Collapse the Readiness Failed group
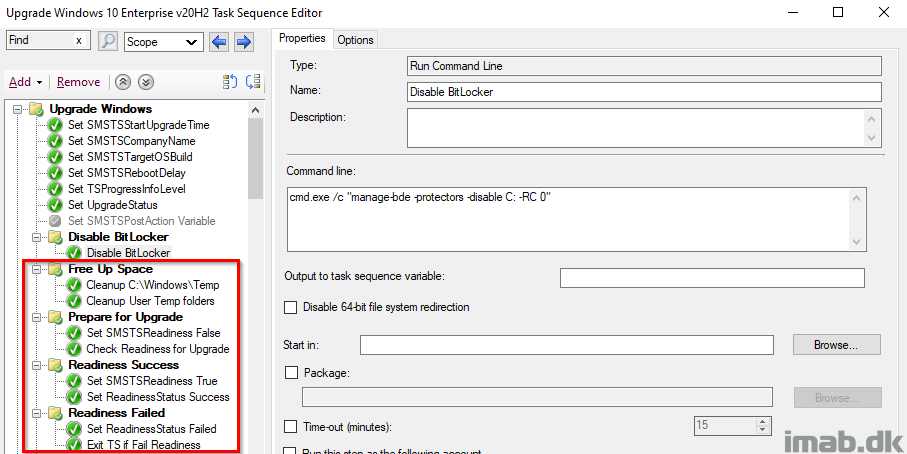The width and height of the screenshot is (907, 454). [38, 413]
